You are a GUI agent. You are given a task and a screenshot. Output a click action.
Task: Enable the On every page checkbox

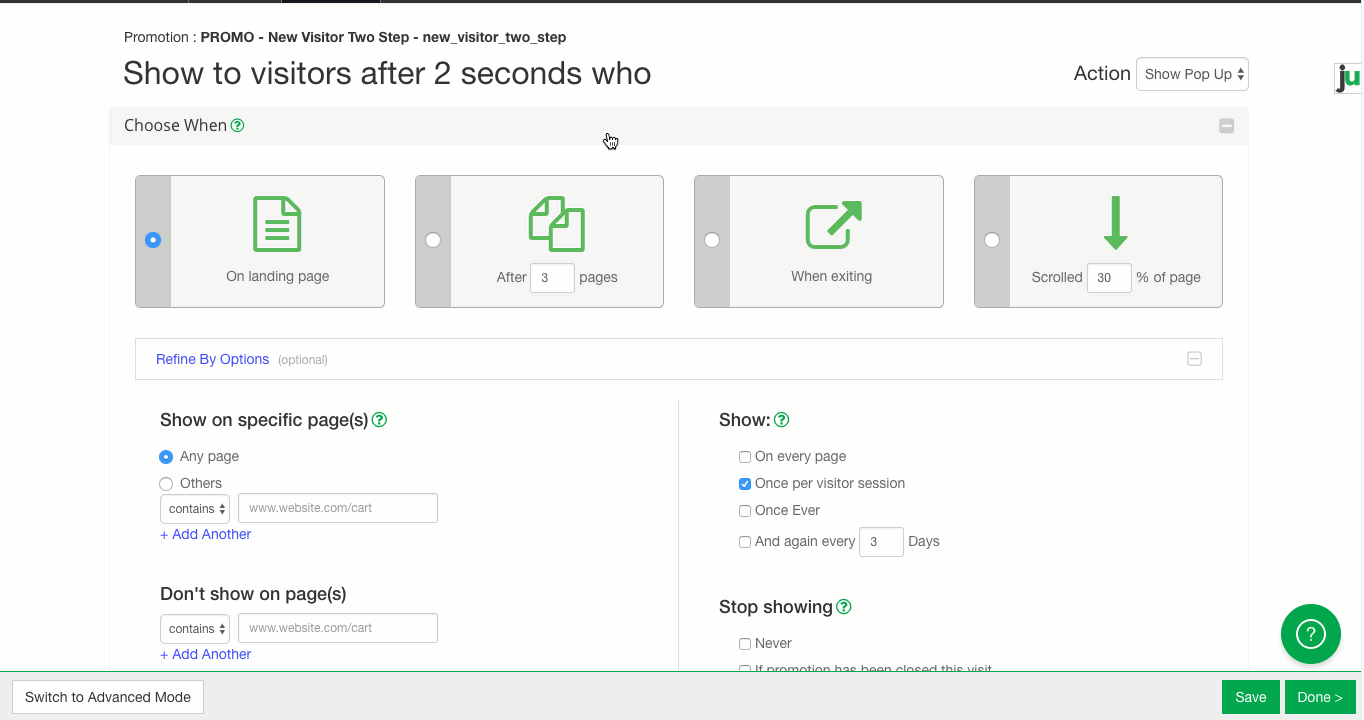coord(745,457)
